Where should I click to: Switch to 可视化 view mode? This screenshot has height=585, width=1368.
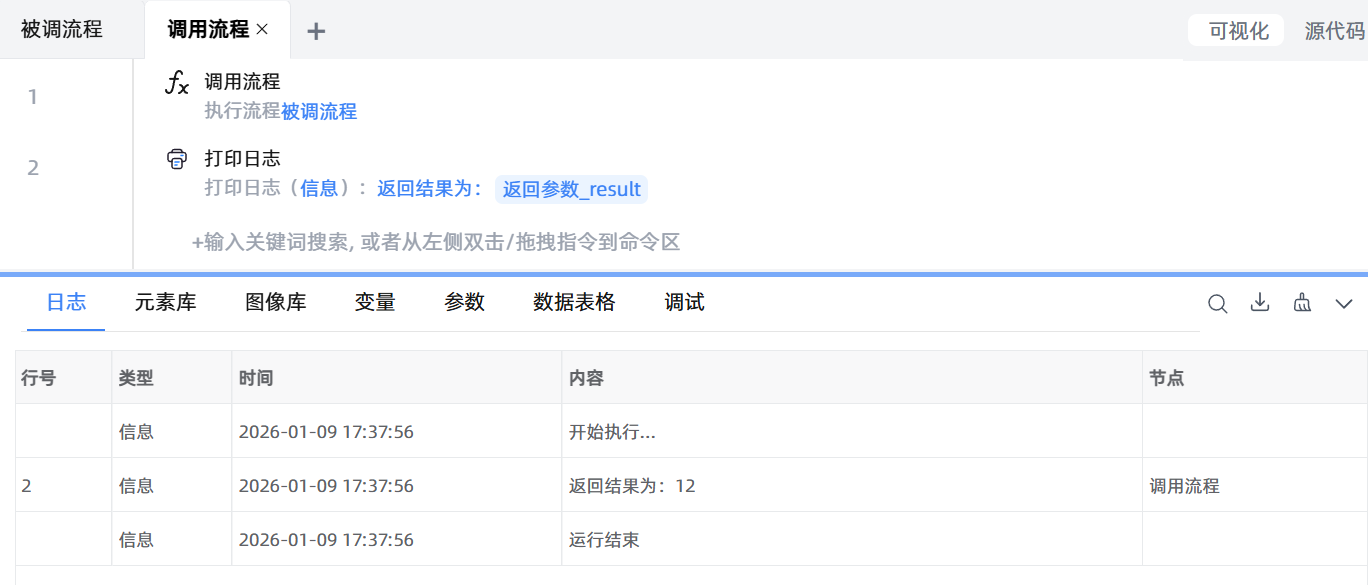1238,31
